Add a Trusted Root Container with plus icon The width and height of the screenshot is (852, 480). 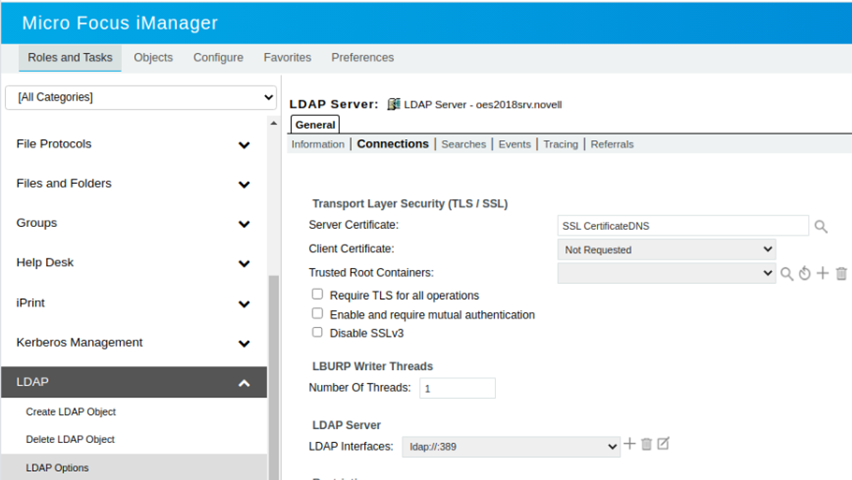click(x=822, y=273)
